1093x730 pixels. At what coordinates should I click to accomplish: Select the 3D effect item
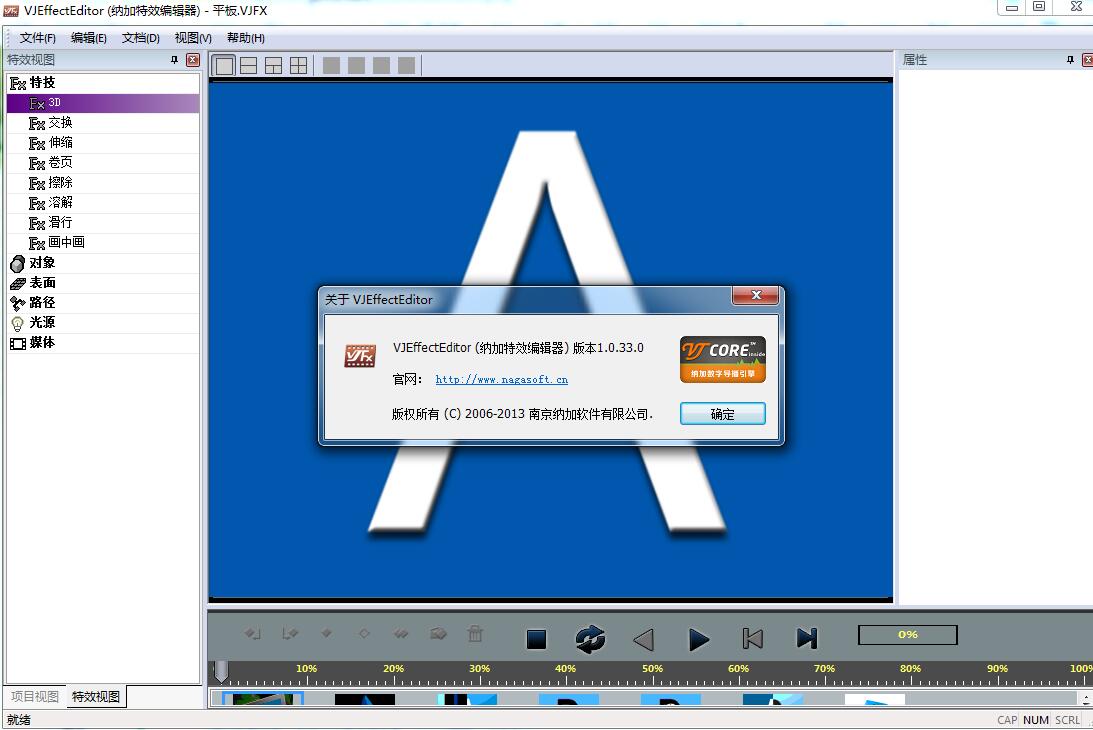point(103,102)
